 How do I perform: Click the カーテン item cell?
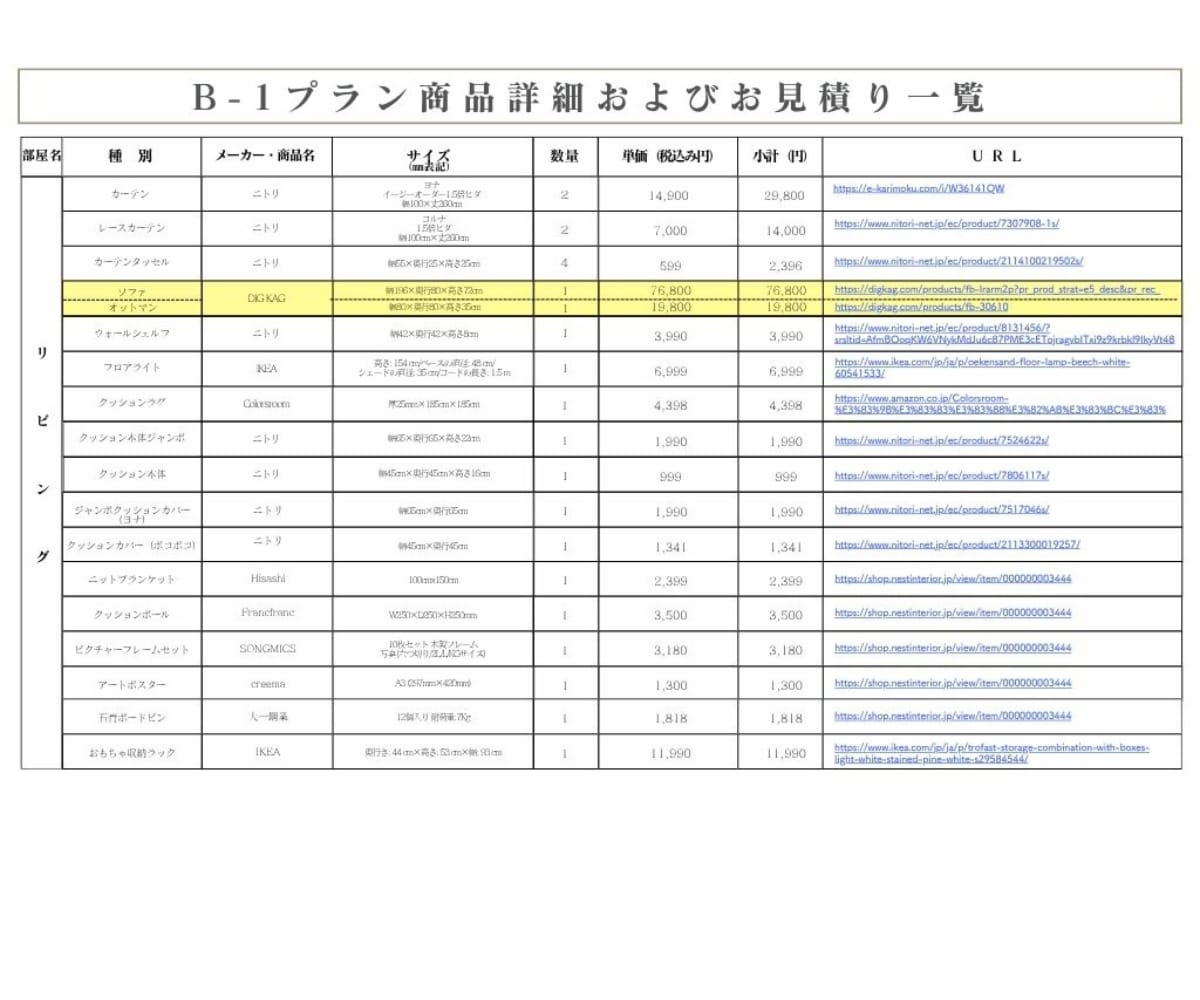[x=132, y=193]
